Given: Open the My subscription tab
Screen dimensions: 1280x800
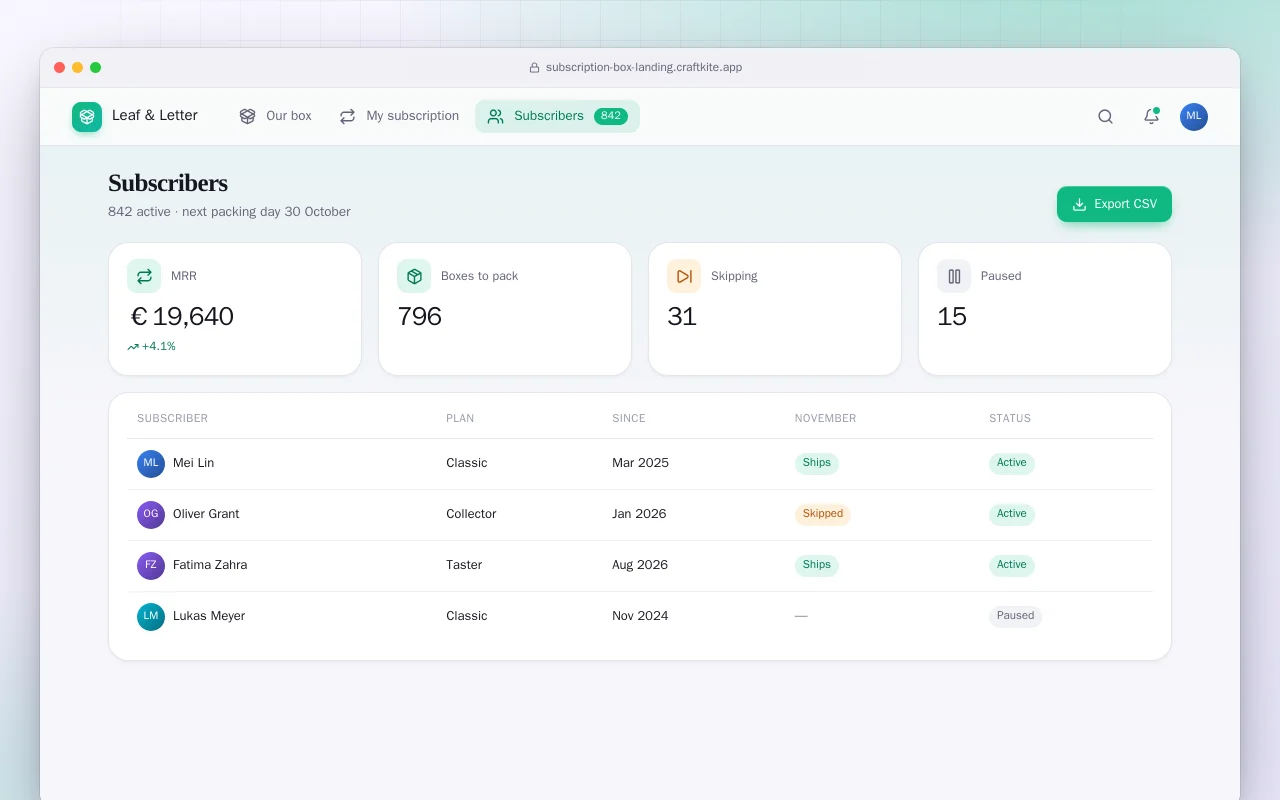Looking at the screenshot, I should [x=399, y=116].
